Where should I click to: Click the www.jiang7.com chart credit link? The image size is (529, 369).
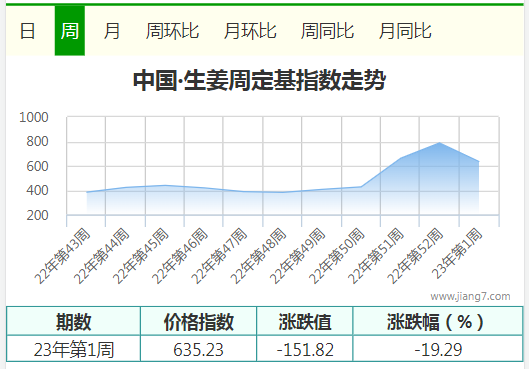click(x=470, y=296)
